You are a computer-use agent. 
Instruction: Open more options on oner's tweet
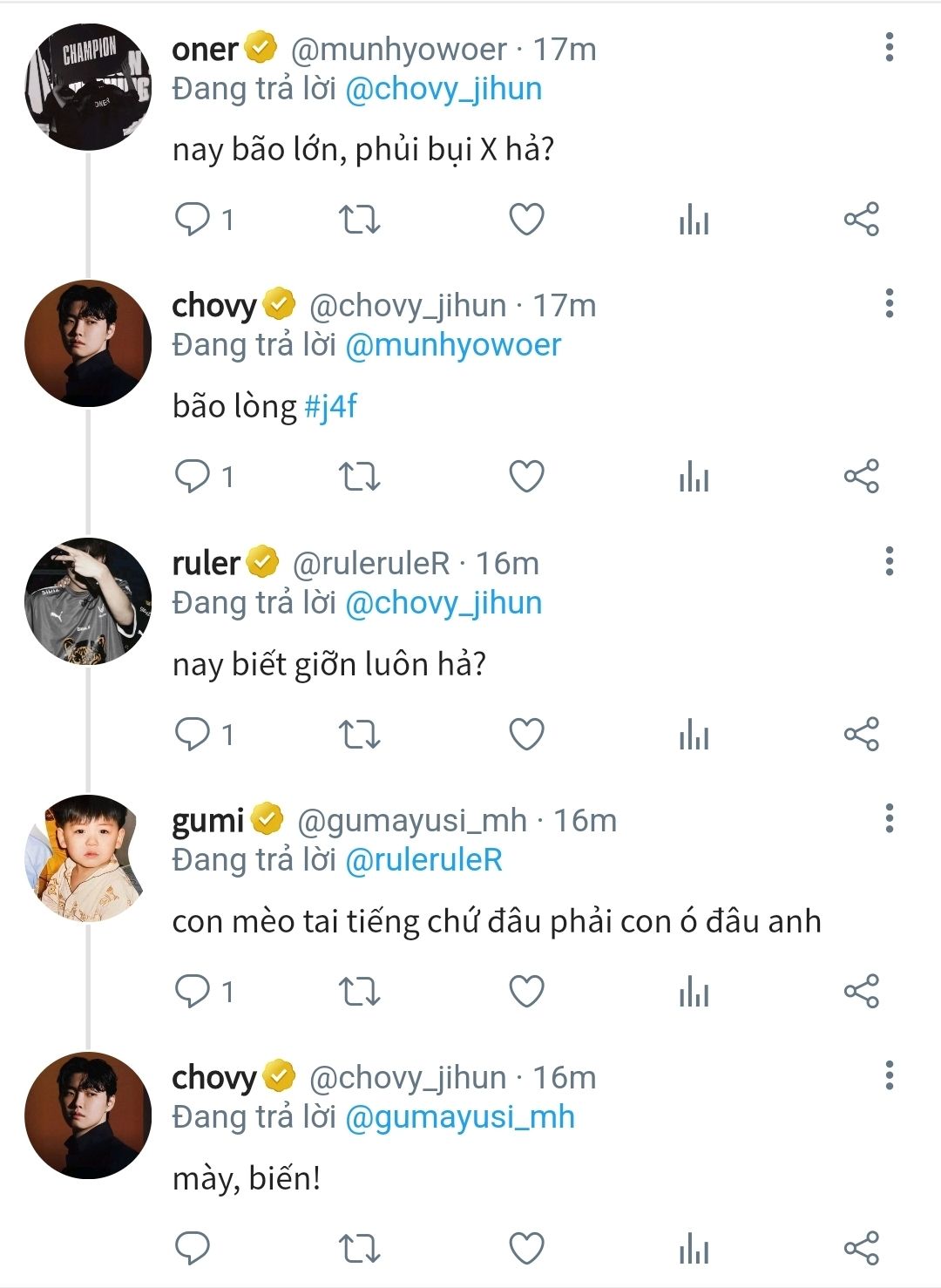click(x=889, y=47)
